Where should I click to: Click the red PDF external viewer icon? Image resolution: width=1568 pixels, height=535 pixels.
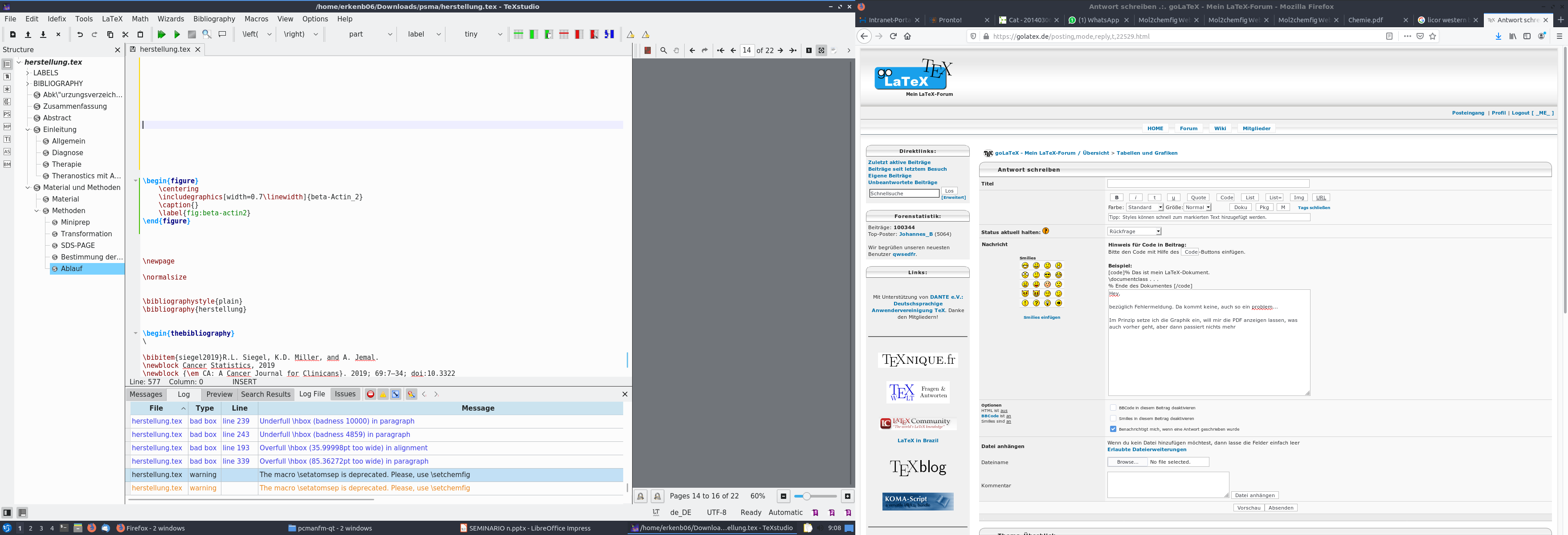pyautogui.click(x=648, y=50)
